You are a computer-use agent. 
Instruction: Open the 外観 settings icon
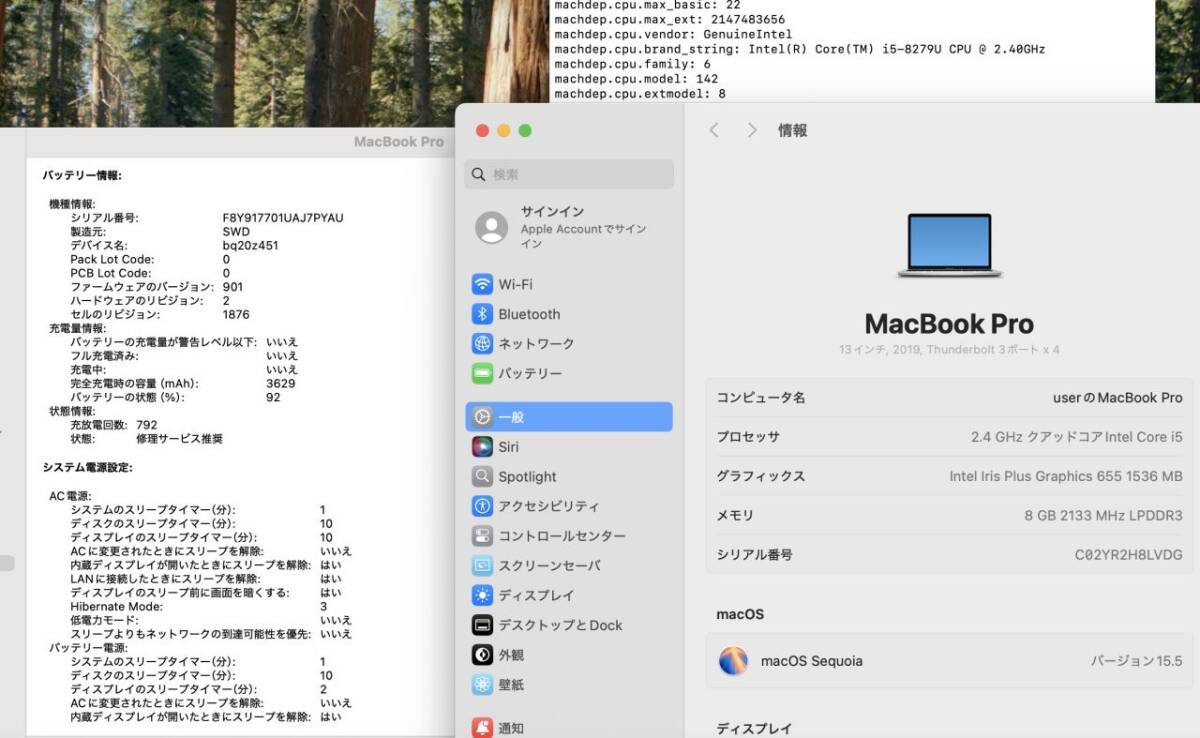point(481,654)
